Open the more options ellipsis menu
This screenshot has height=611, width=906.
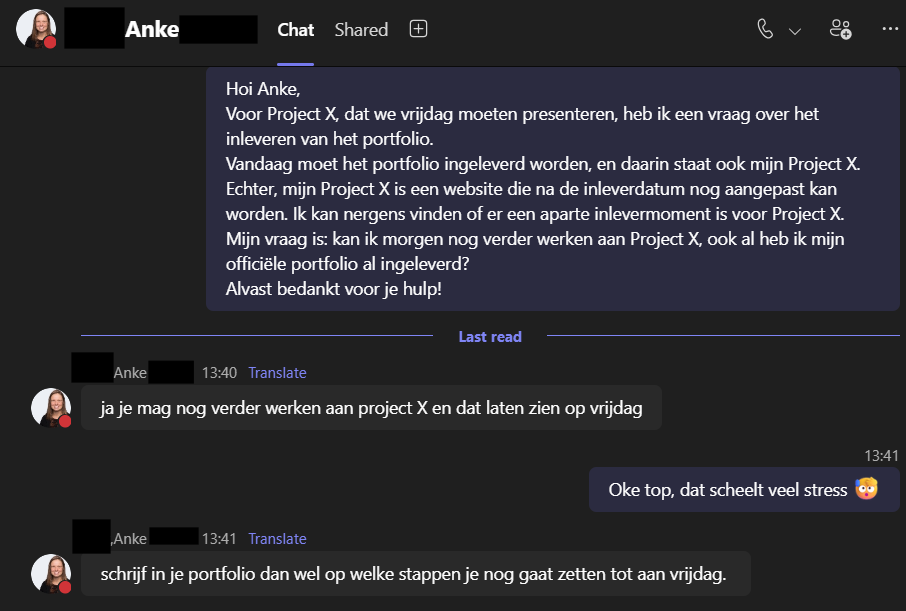890,29
